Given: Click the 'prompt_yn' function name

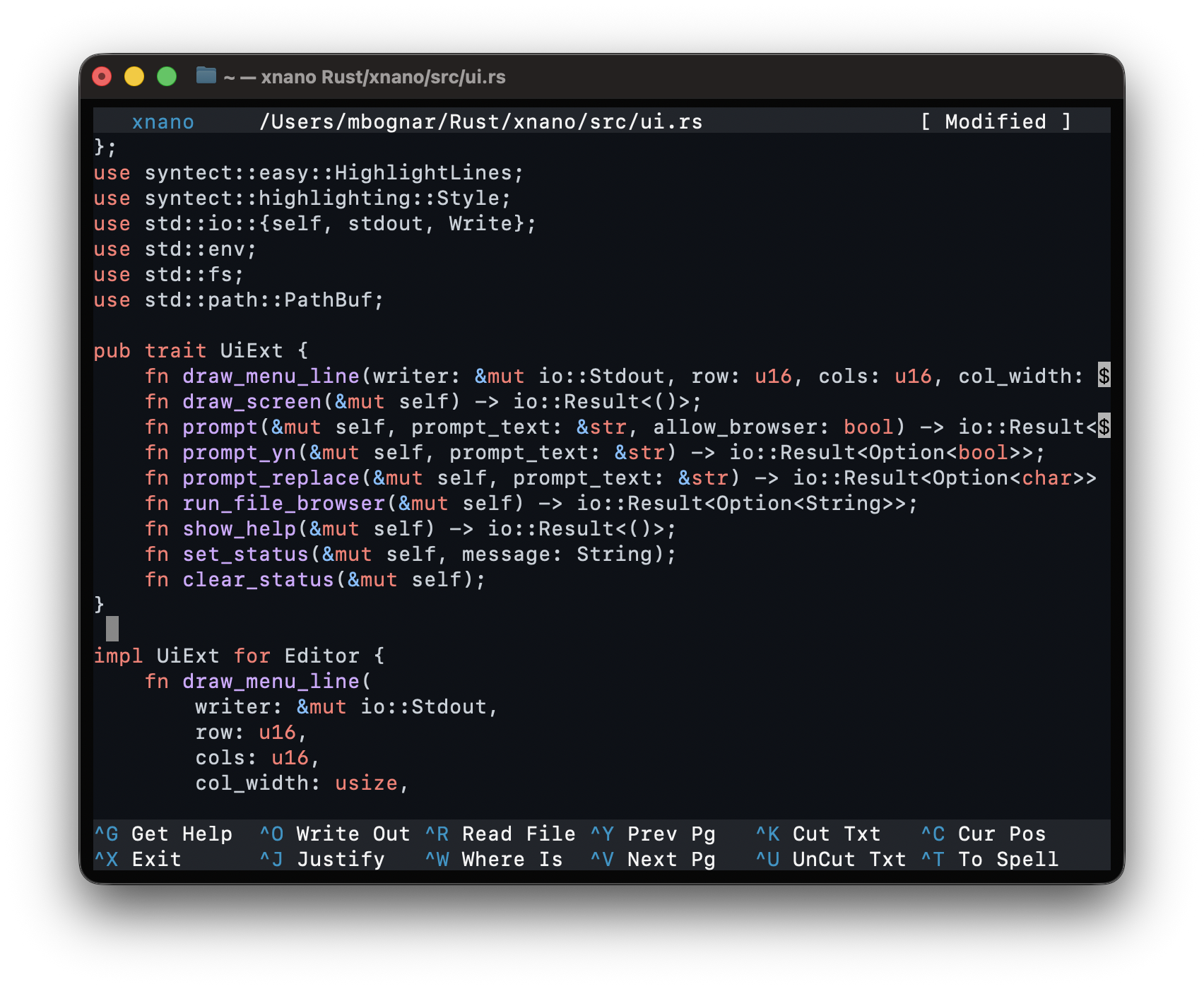Looking at the screenshot, I should [x=240, y=452].
